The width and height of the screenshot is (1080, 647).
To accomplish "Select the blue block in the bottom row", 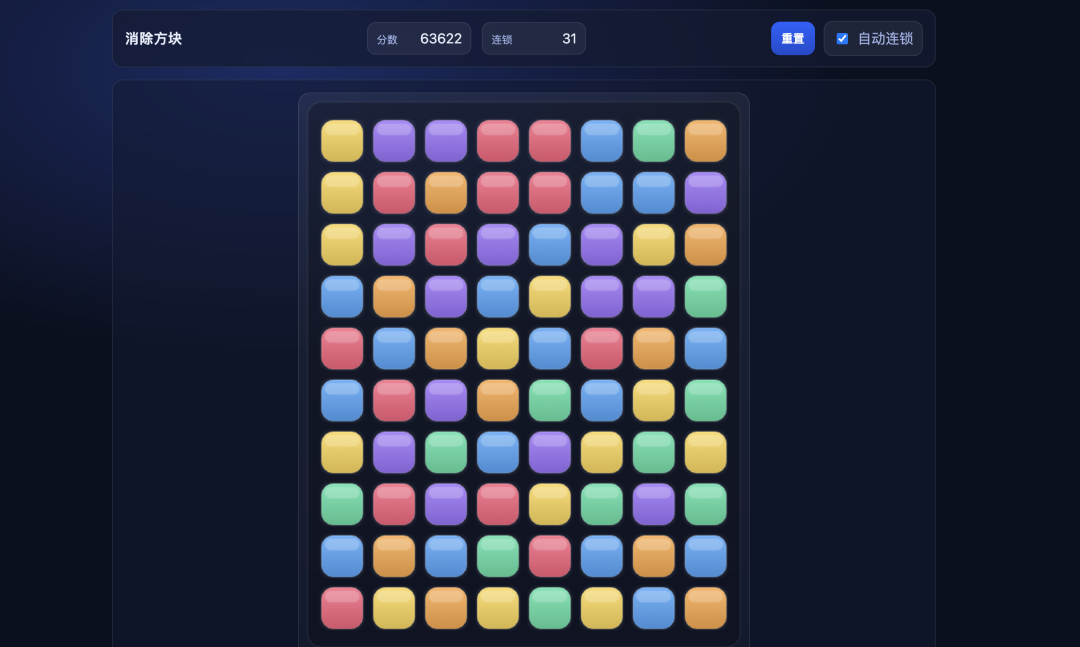I will 654,608.
